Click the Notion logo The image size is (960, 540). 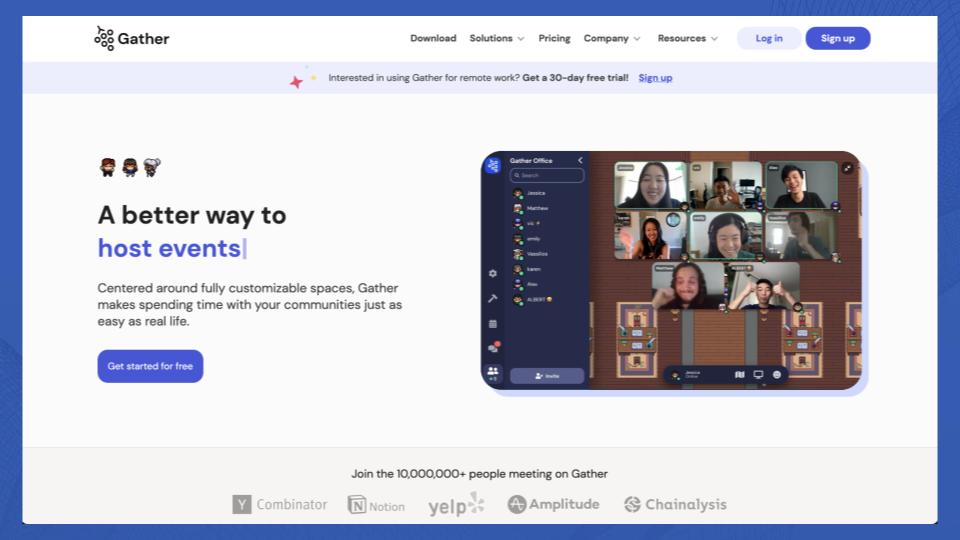[x=376, y=505]
